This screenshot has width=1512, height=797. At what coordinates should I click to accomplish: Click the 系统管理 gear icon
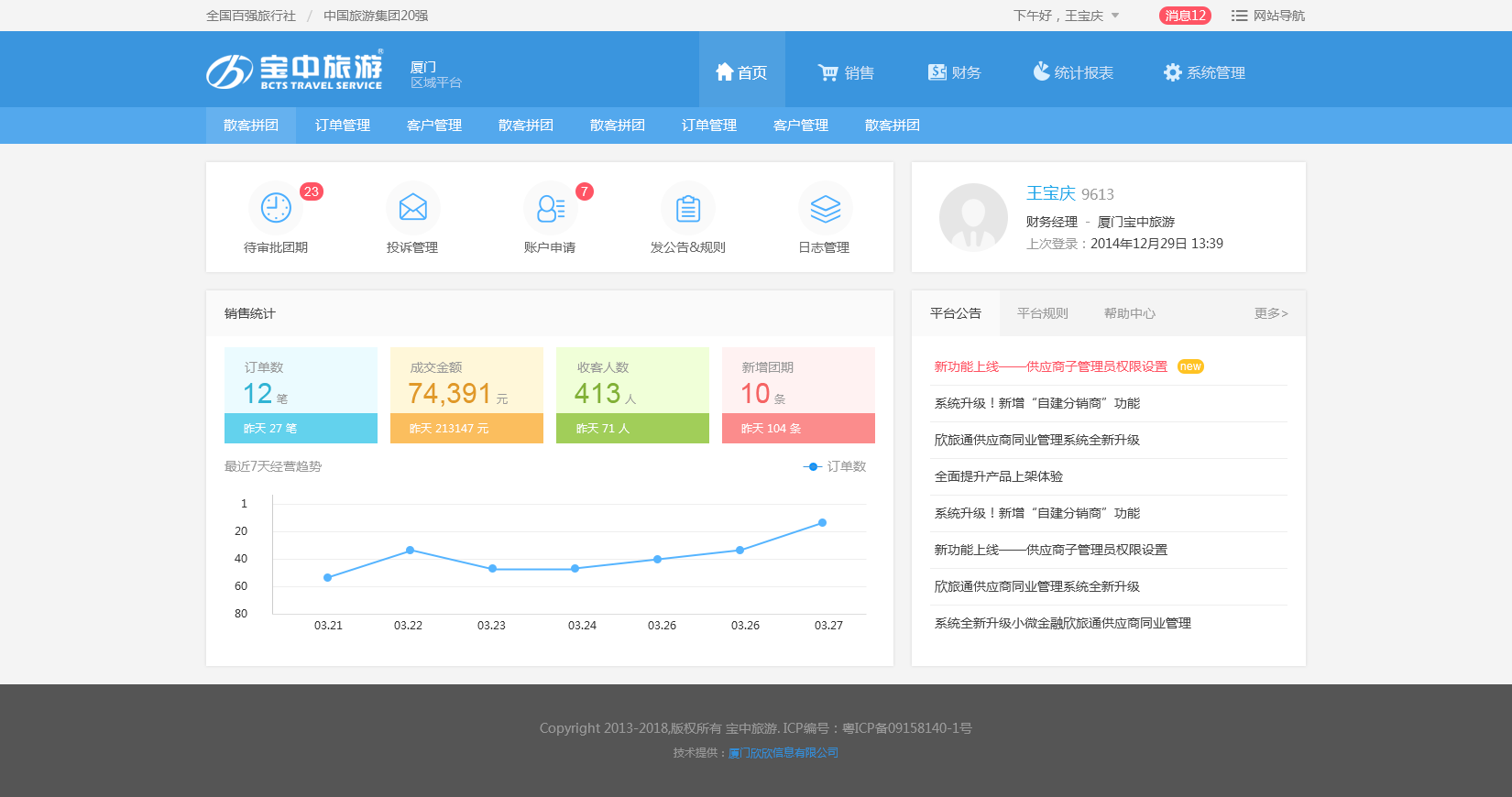1172,72
